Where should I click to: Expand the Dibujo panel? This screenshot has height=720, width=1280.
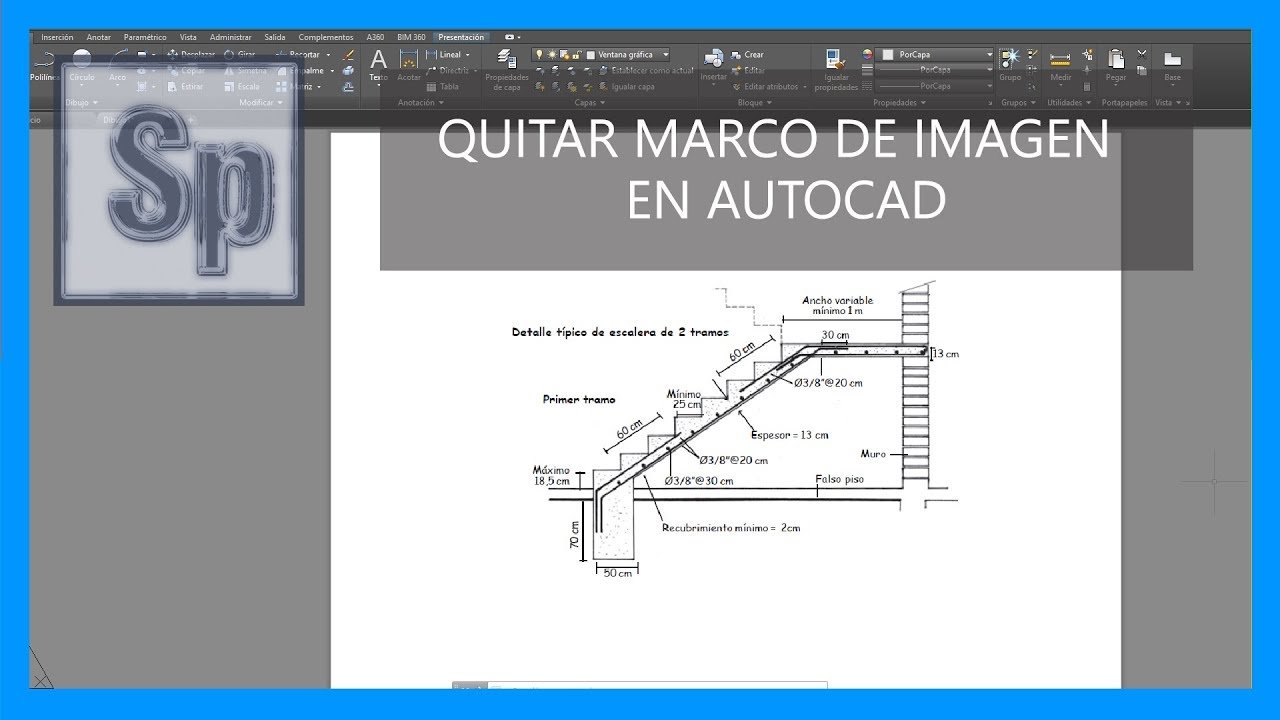pos(81,102)
